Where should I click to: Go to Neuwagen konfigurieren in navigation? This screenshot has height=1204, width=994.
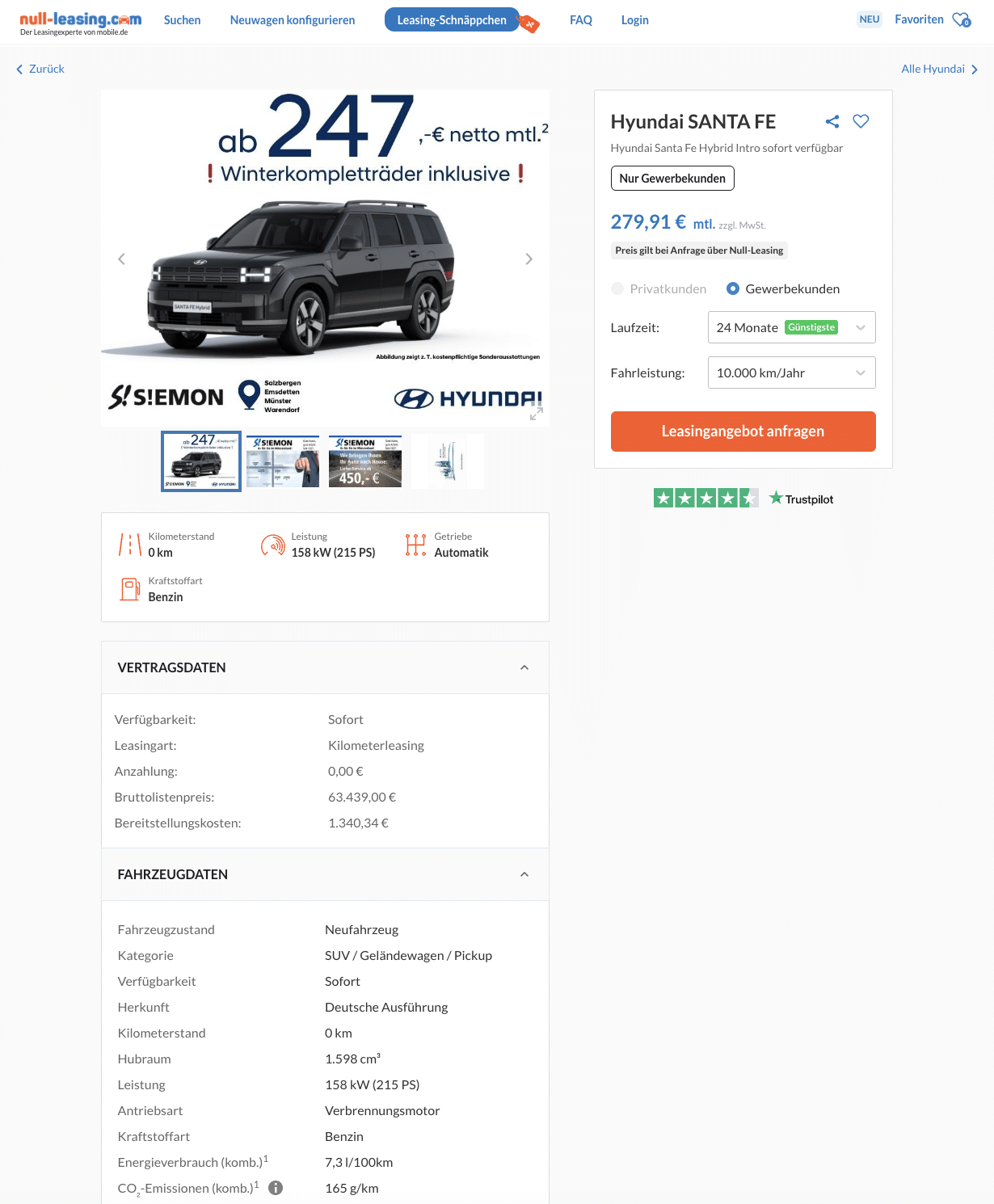pyautogui.click(x=293, y=20)
